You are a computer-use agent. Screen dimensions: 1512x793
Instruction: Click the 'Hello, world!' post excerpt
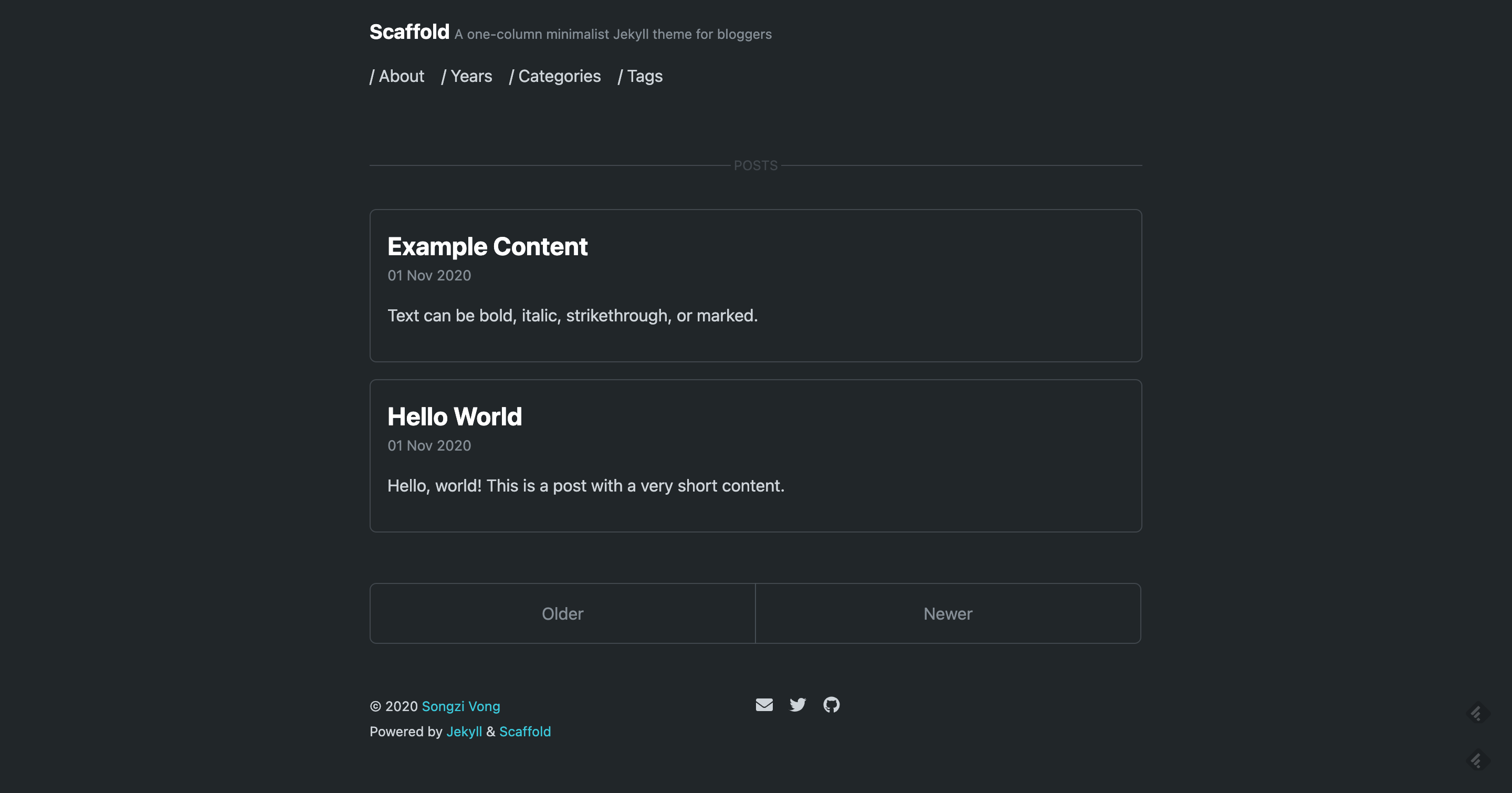pos(585,486)
